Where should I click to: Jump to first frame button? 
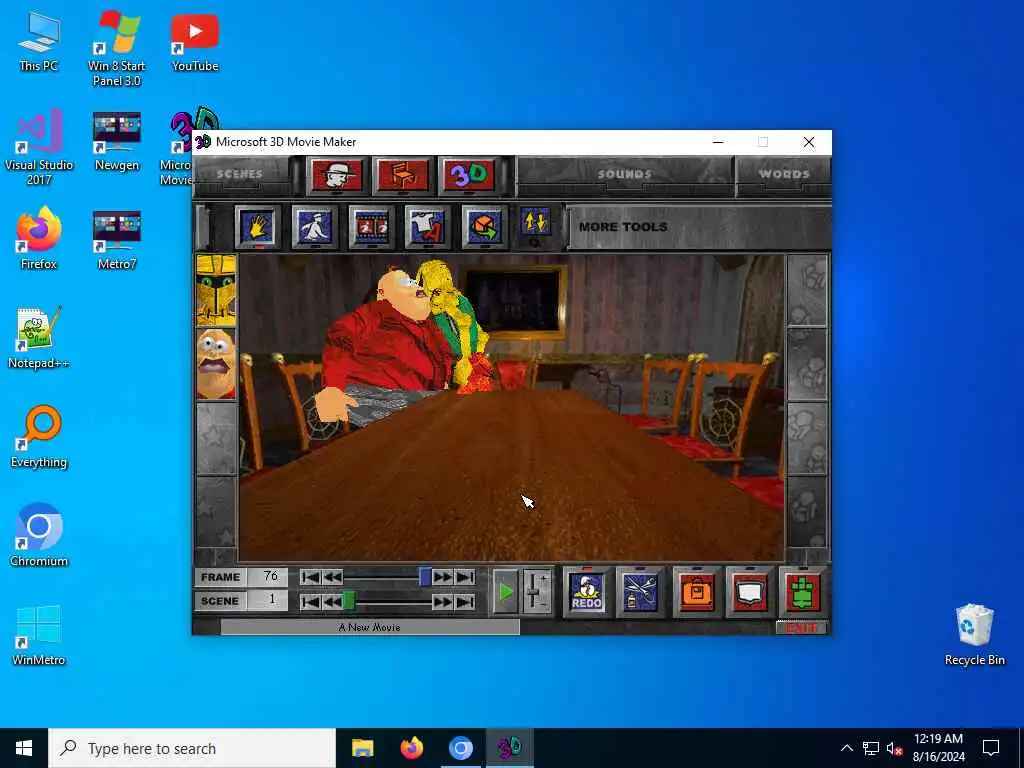pyautogui.click(x=310, y=577)
